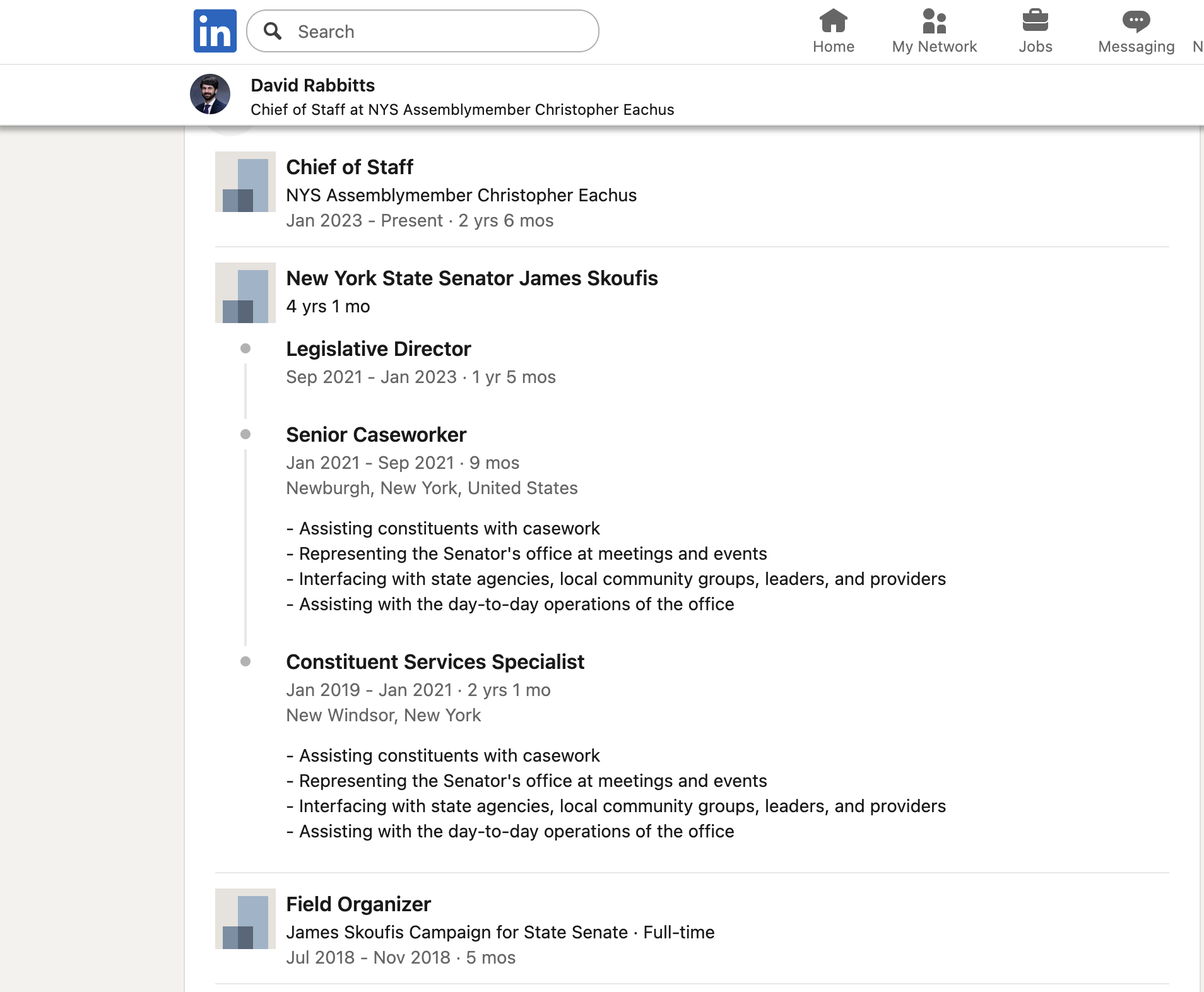This screenshot has height=992, width=1204.
Task: Focus the Search input field
Action: pos(423,31)
